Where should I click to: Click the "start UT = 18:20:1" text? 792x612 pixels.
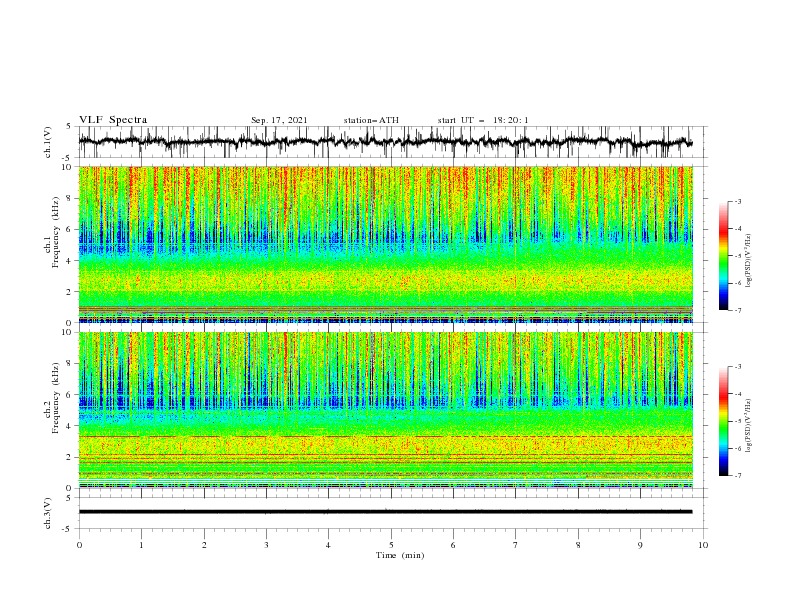pos(483,120)
